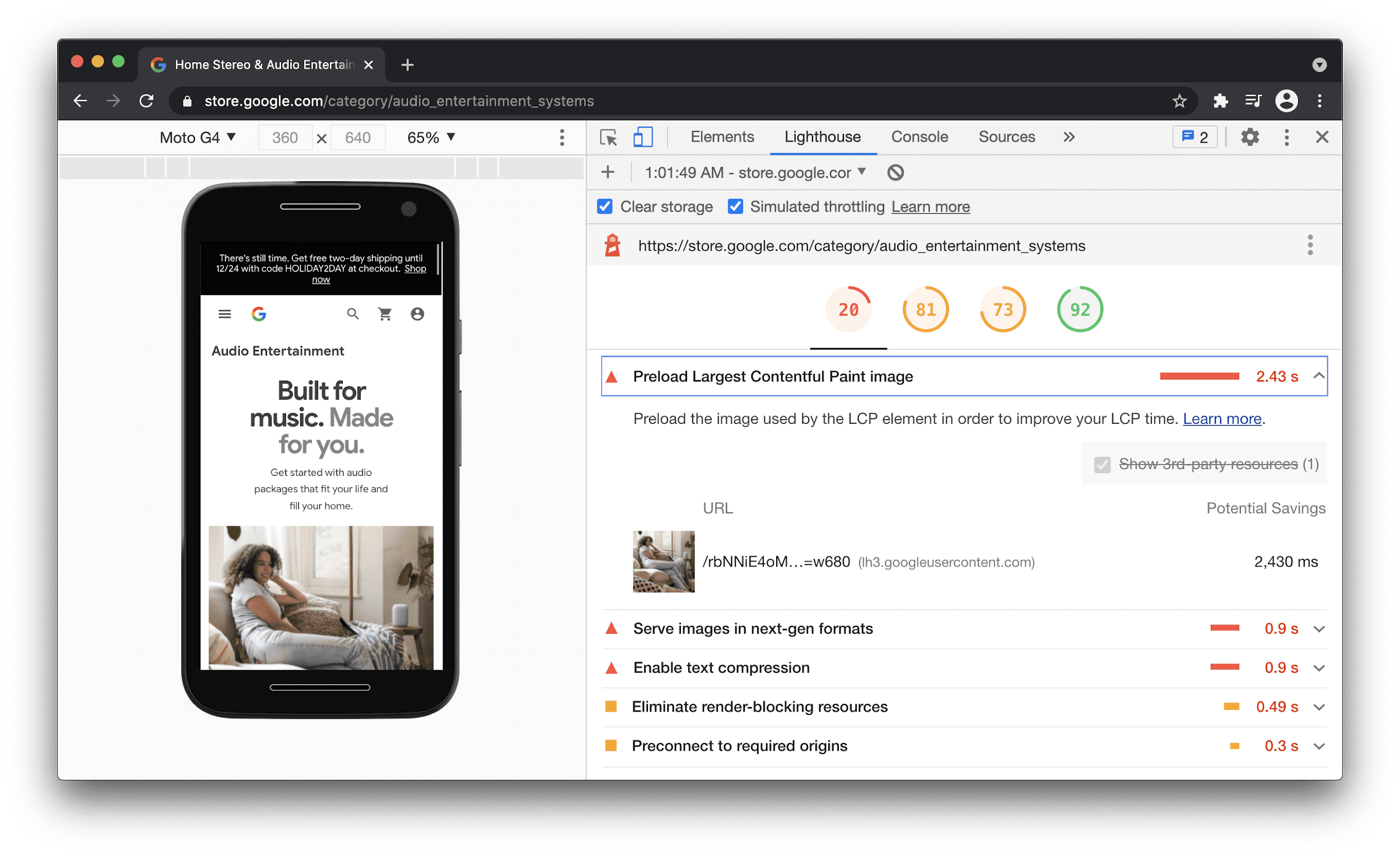The image size is (1400, 856).
Task: Click the Lighthouse tab in DevTools
Action: tap(821, 138)
